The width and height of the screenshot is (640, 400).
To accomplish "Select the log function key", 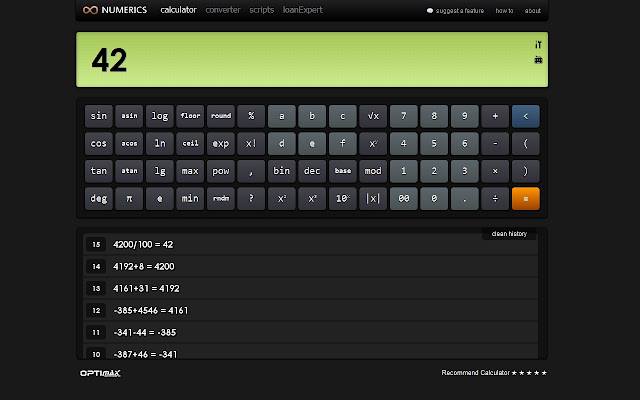I will coord(160,116).
